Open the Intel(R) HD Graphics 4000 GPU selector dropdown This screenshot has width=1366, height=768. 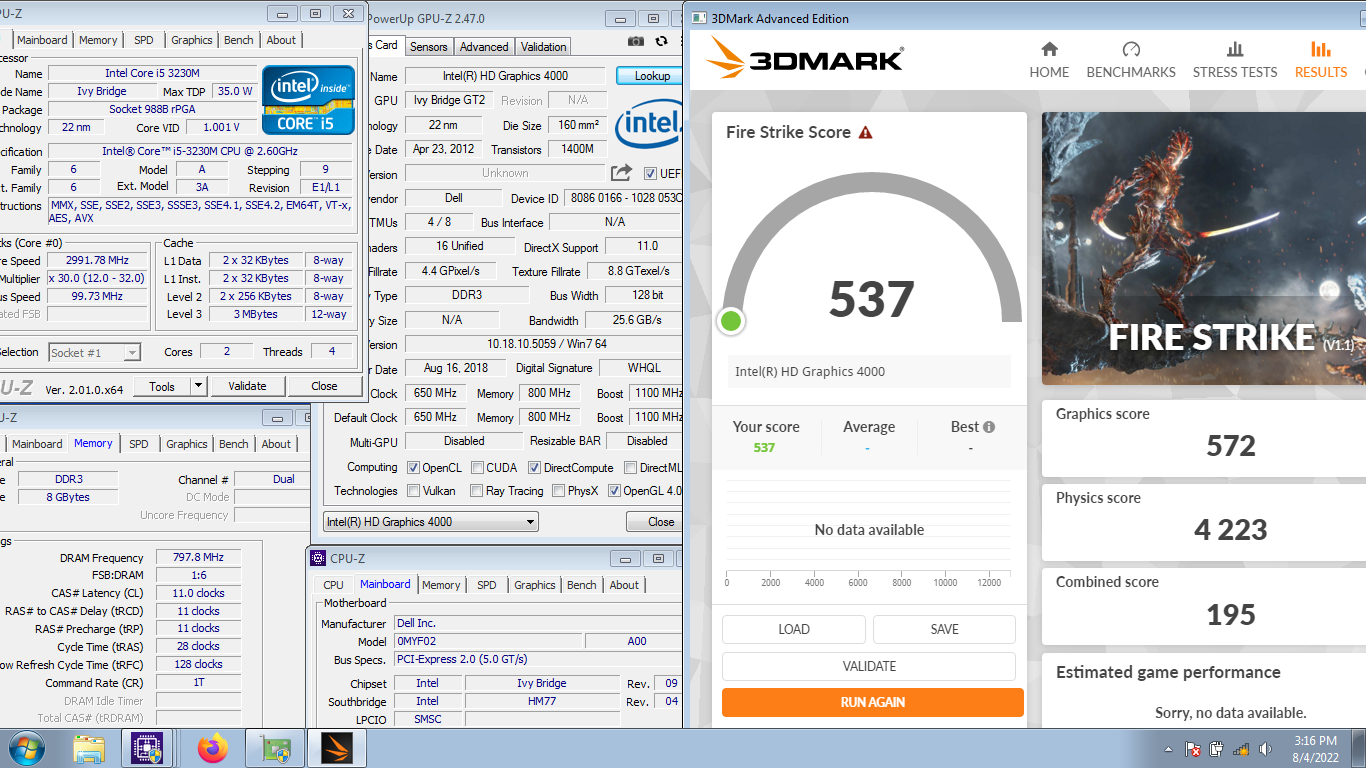(x=431, y=521)
